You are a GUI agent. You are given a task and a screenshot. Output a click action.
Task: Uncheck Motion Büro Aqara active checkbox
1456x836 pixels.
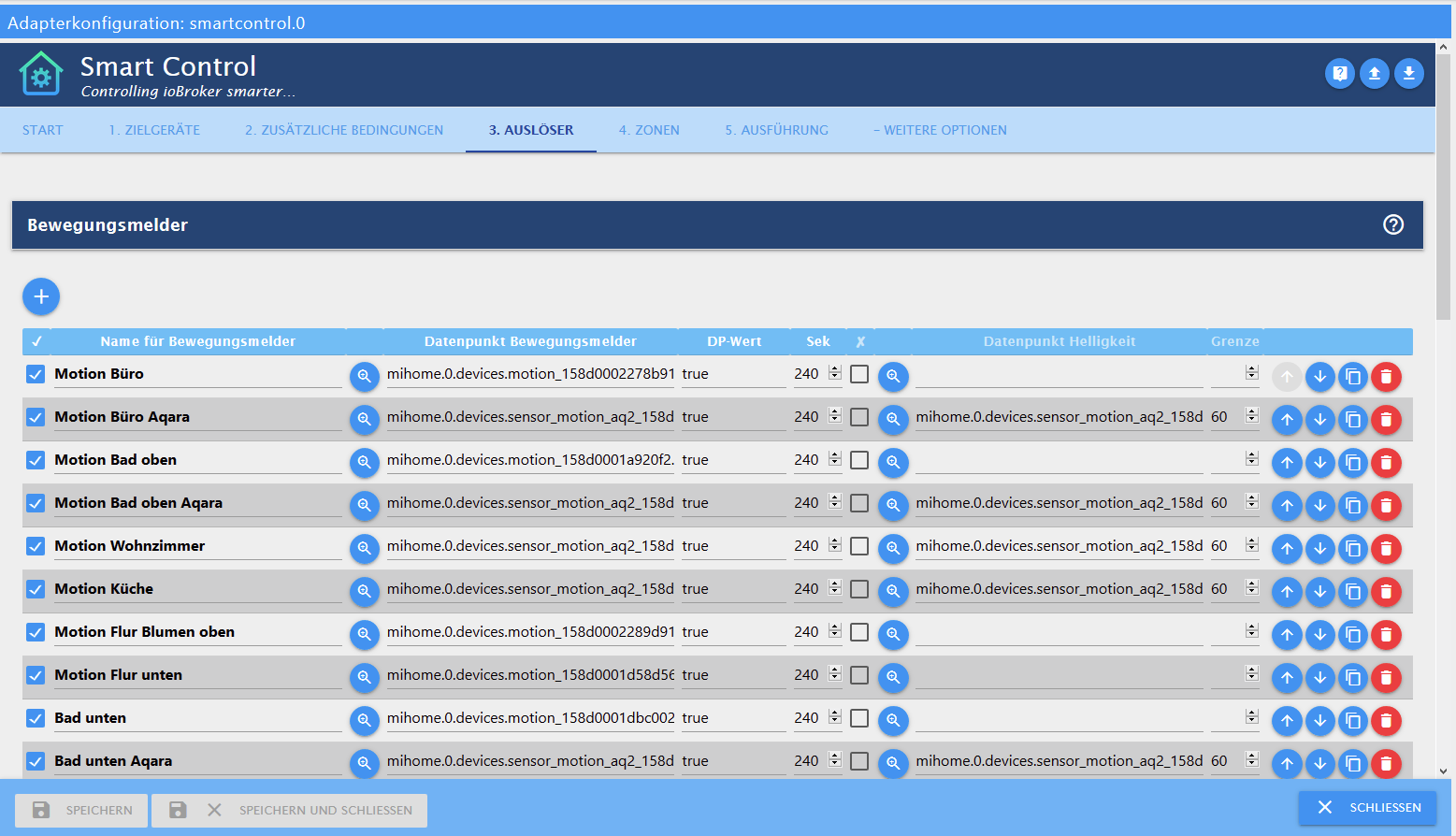(x=36, y=417)
